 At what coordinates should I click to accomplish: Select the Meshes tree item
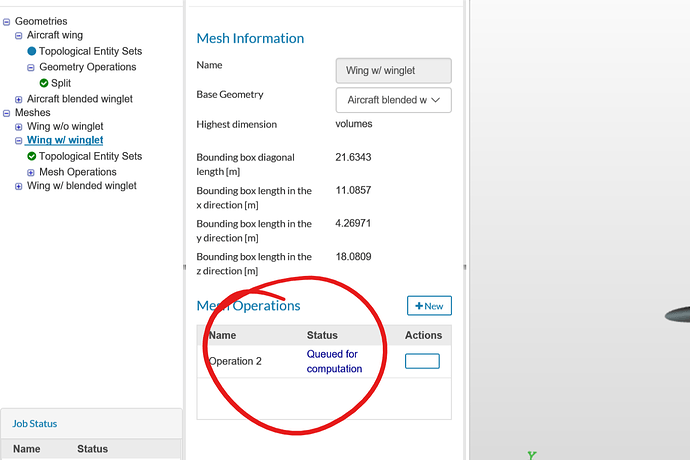[x=33, y=112]
